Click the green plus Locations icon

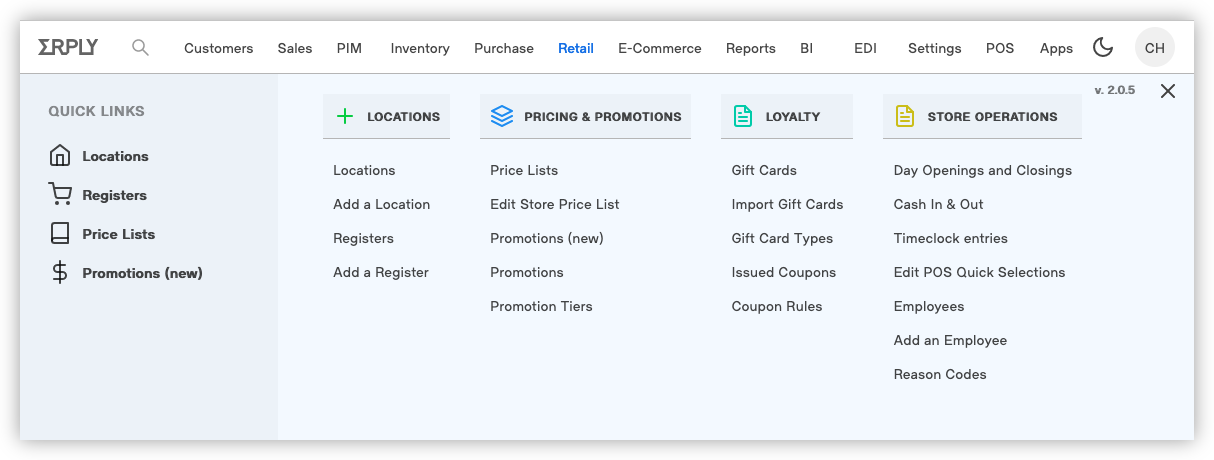pos(345,116)
